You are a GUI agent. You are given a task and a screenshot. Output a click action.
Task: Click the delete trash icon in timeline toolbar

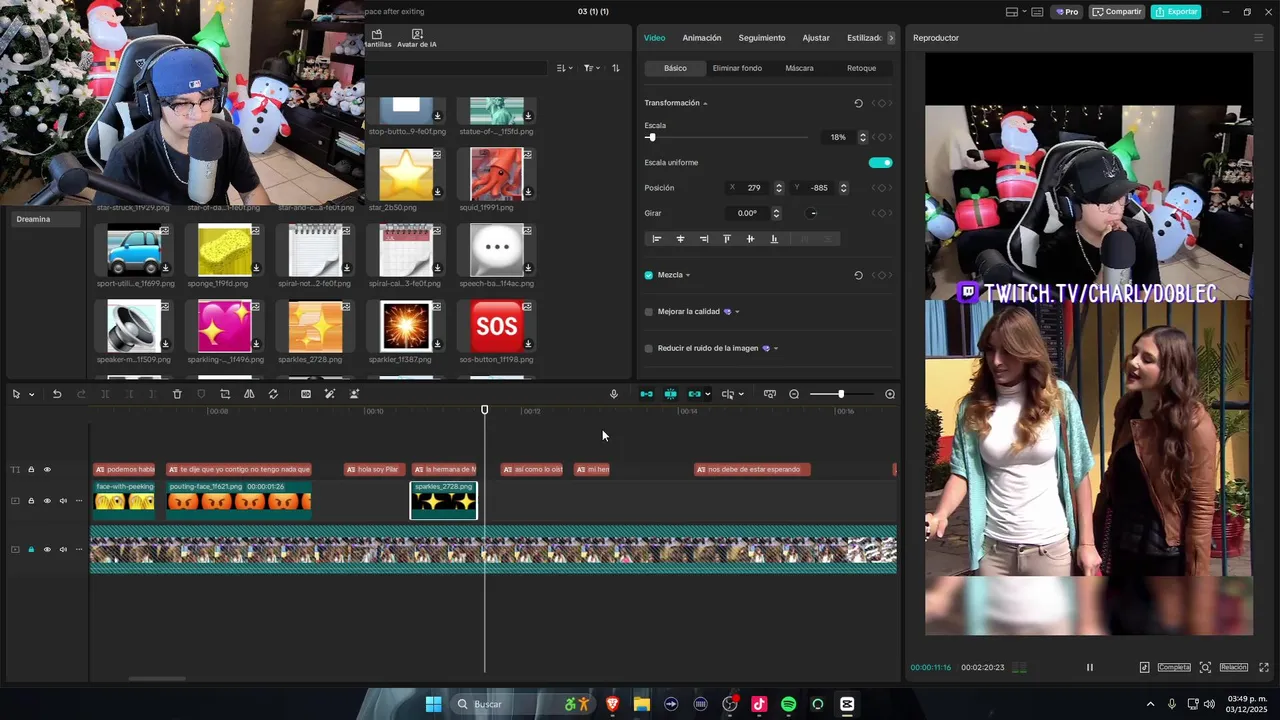click(177, 394)
